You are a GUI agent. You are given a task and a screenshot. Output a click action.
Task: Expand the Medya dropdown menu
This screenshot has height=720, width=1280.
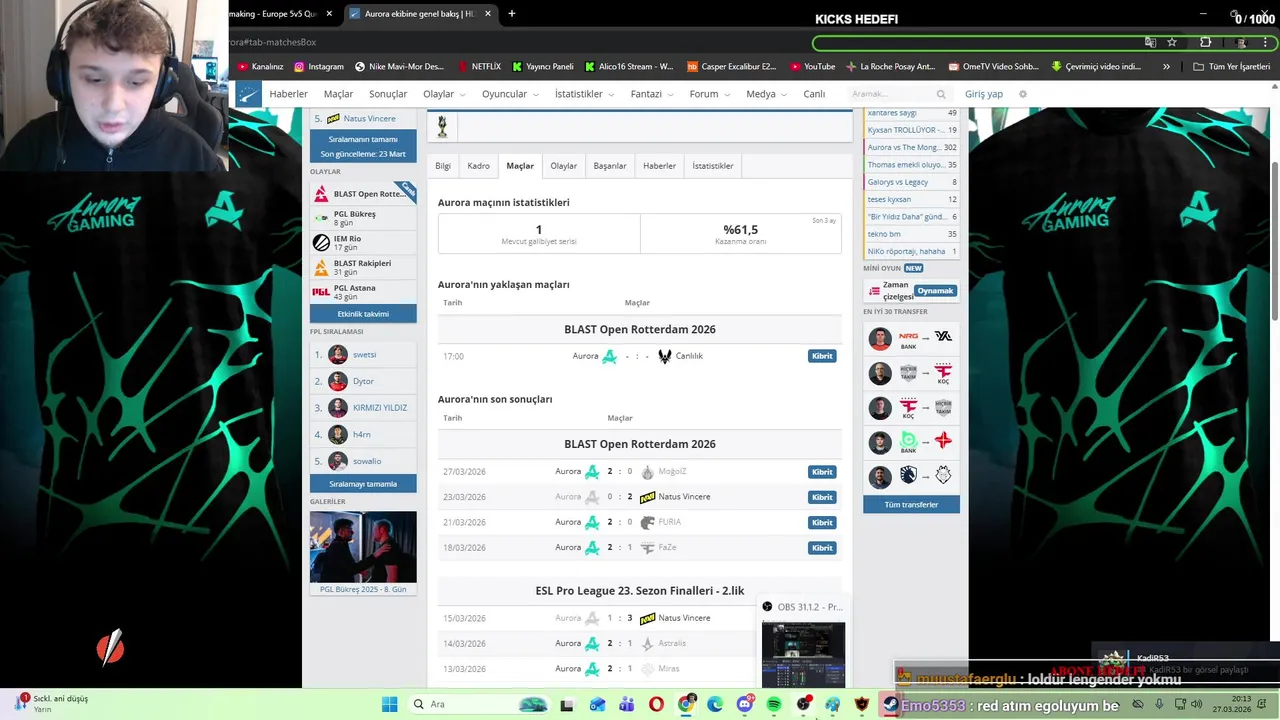click(x=766, y=94)
